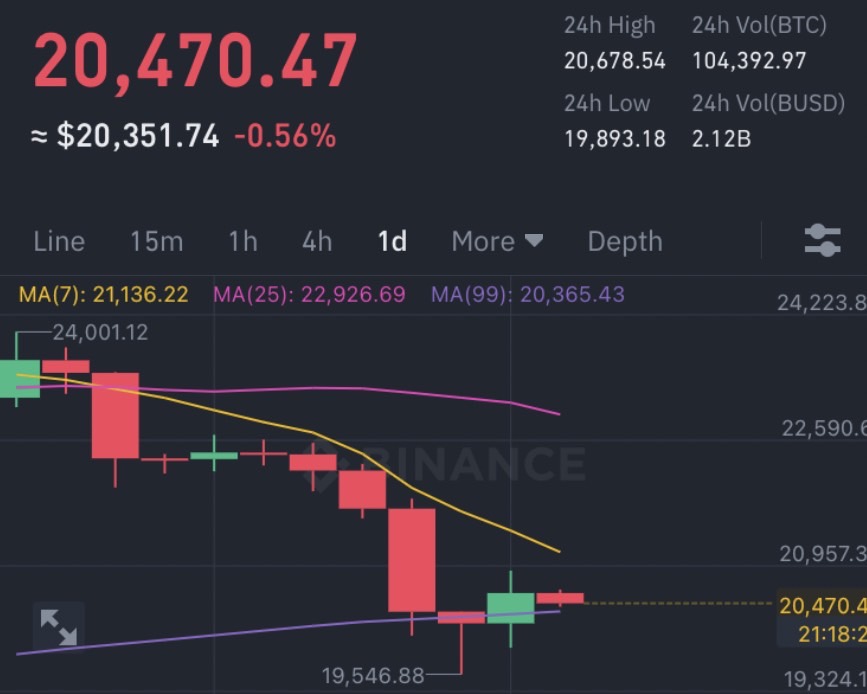This screenshot has width=867, height=694.
Task: Open the Depth chart tab
Action: point(625,242)
